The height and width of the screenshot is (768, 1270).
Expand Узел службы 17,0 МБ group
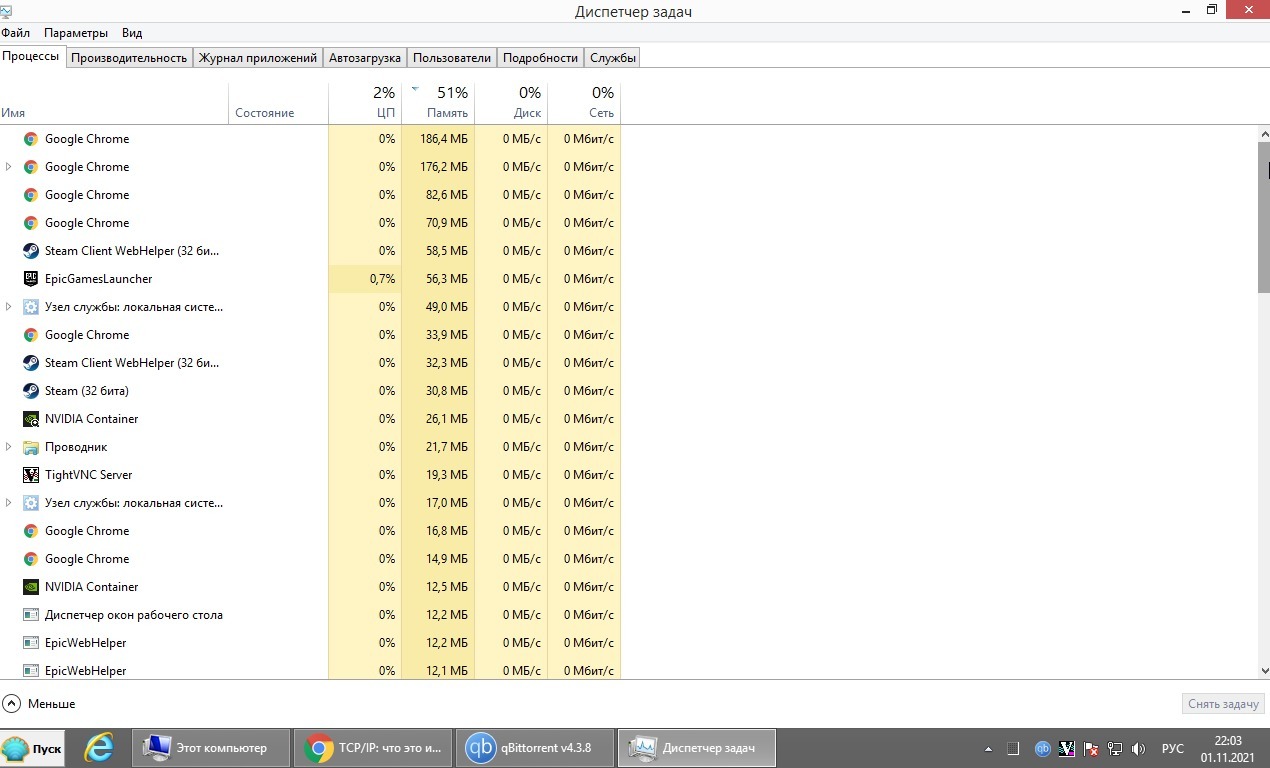click(9, 503)
